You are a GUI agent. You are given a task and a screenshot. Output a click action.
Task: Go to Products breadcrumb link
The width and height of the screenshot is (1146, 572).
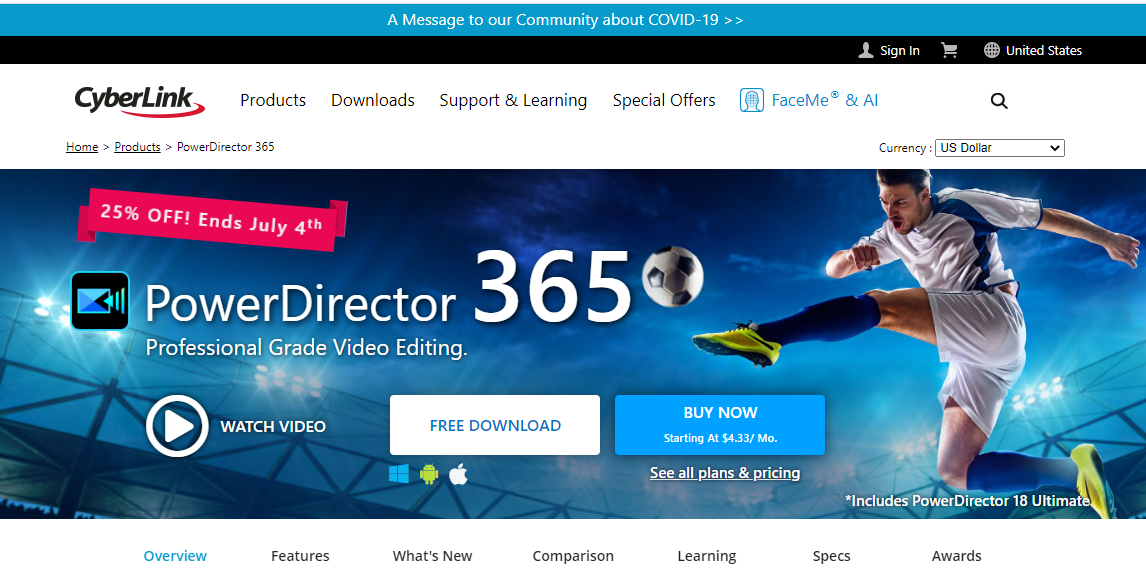(x=137, y=147)
